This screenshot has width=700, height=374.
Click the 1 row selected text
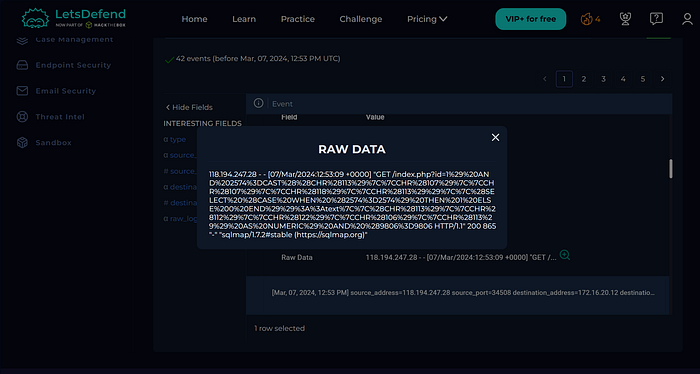[x=279, y=328]
